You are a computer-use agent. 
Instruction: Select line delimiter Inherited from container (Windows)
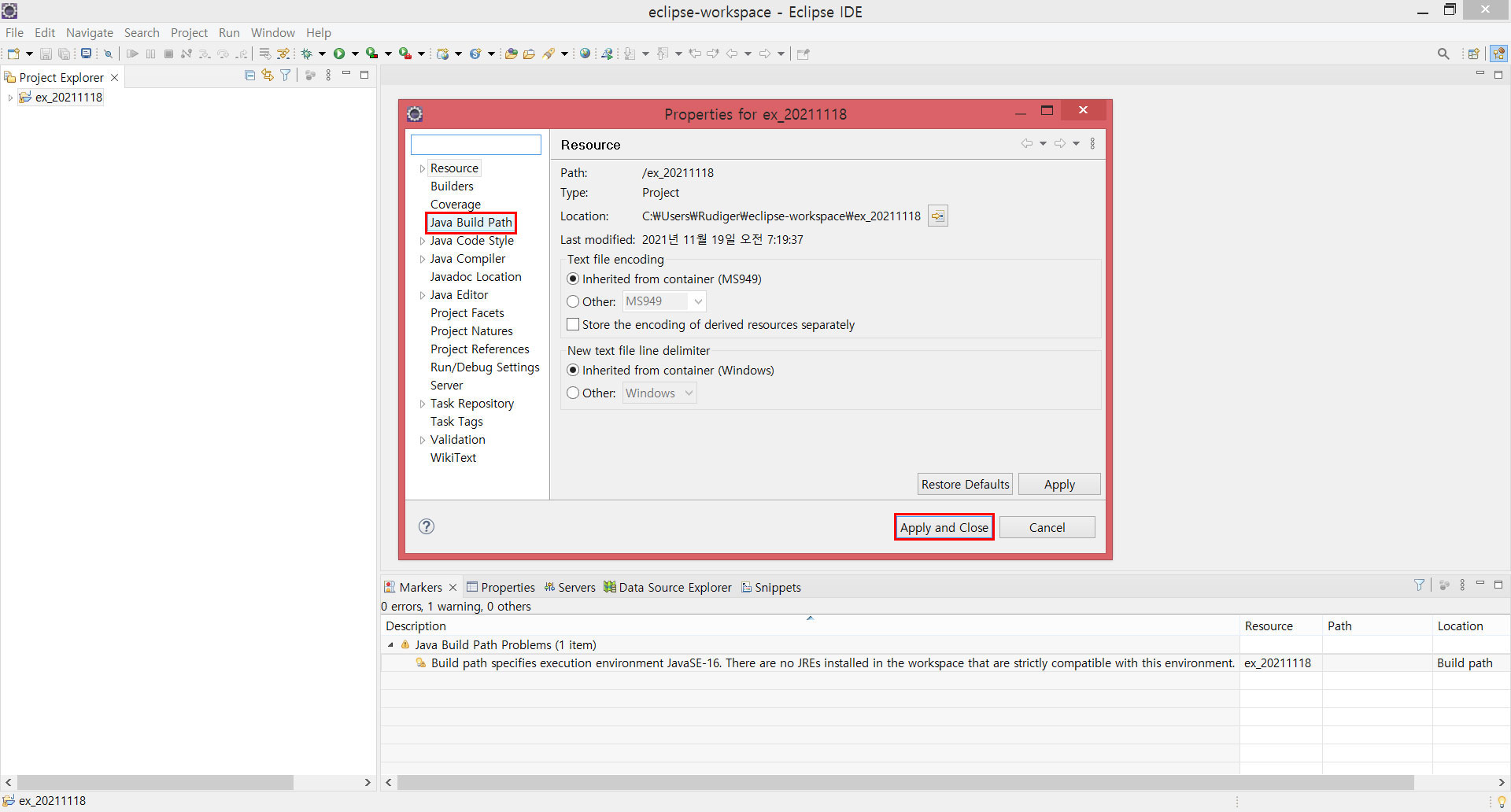click(671, 370)
